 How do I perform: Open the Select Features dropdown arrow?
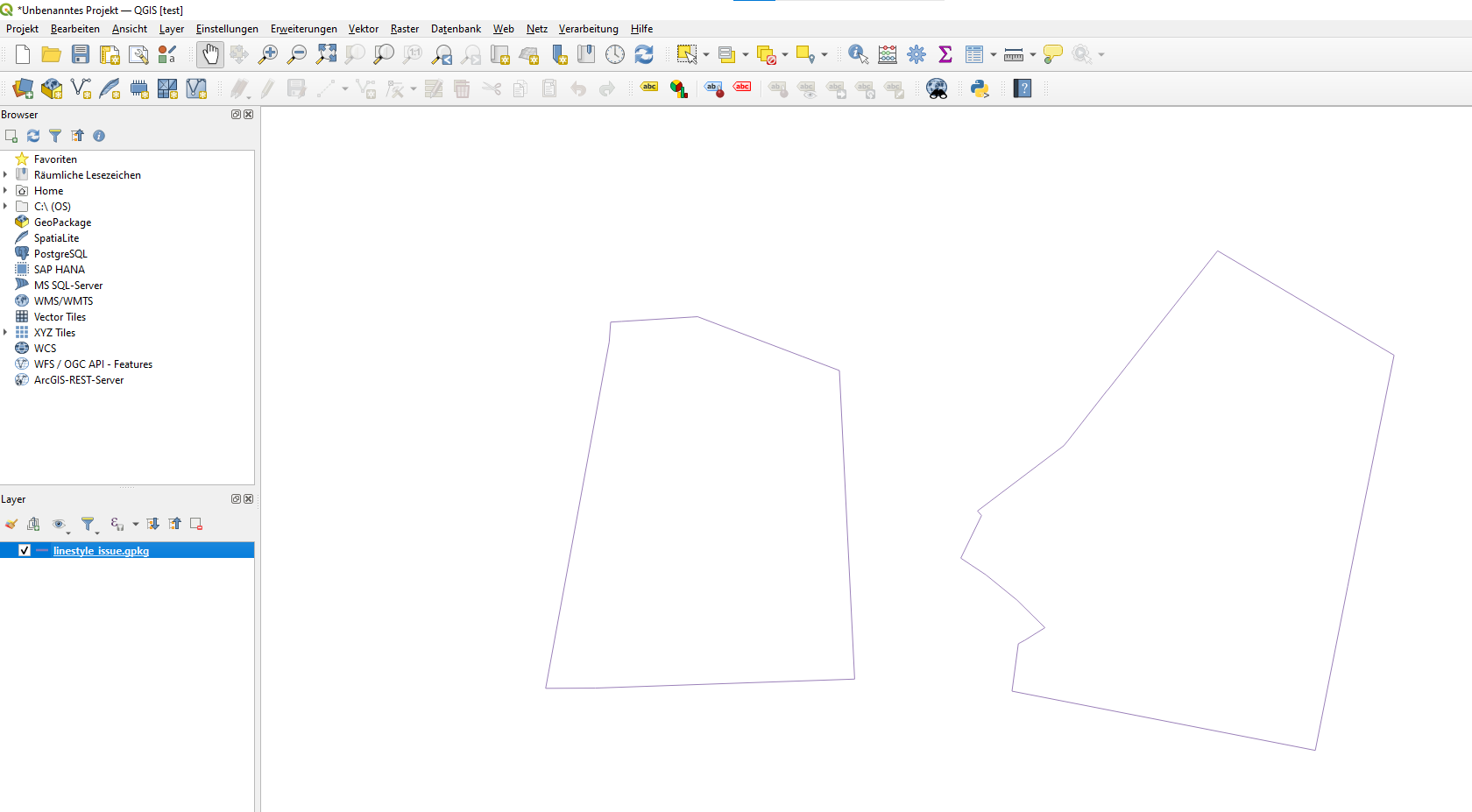704,53
